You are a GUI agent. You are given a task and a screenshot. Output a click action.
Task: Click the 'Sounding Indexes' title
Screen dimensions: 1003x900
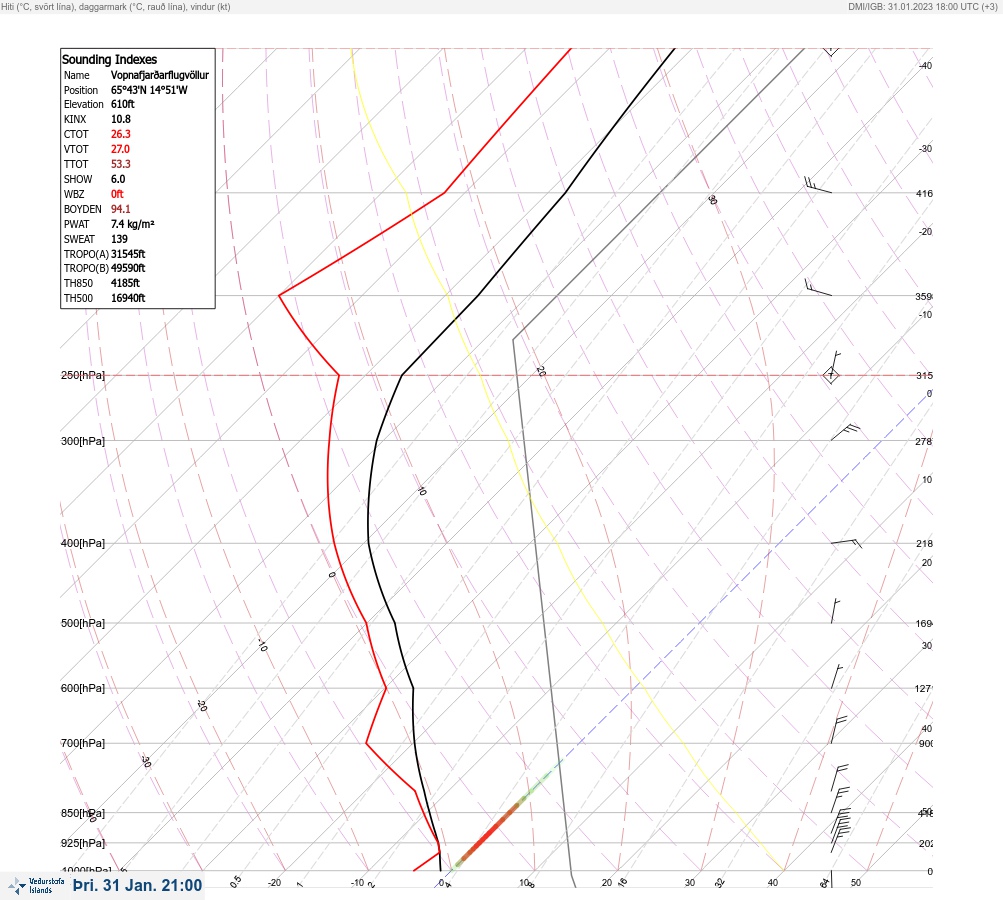coord(109,59)
